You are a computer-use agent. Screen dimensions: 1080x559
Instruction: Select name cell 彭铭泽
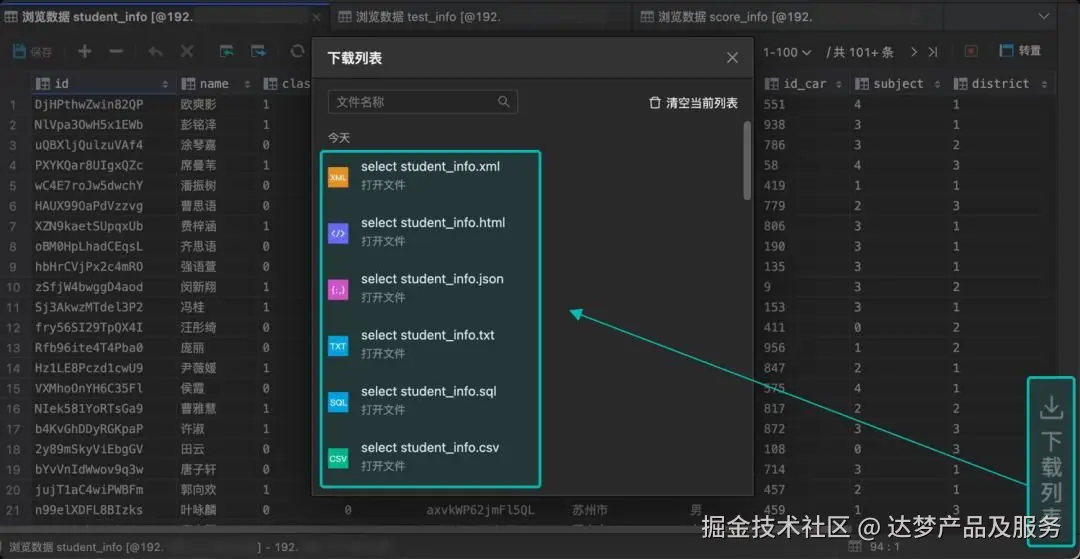(x=198, y=125)
